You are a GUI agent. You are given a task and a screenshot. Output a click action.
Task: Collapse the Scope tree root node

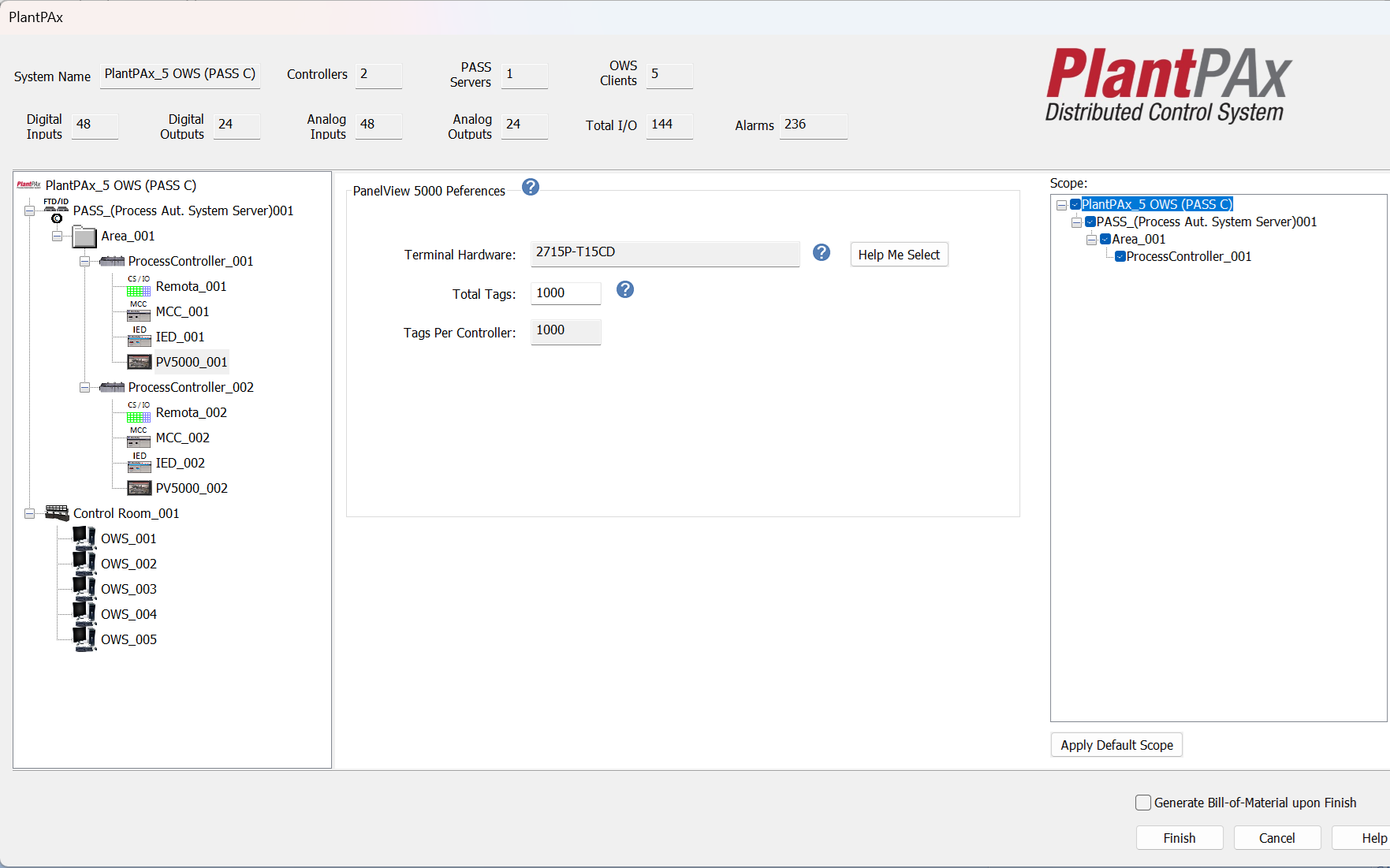pos(1061,205)
